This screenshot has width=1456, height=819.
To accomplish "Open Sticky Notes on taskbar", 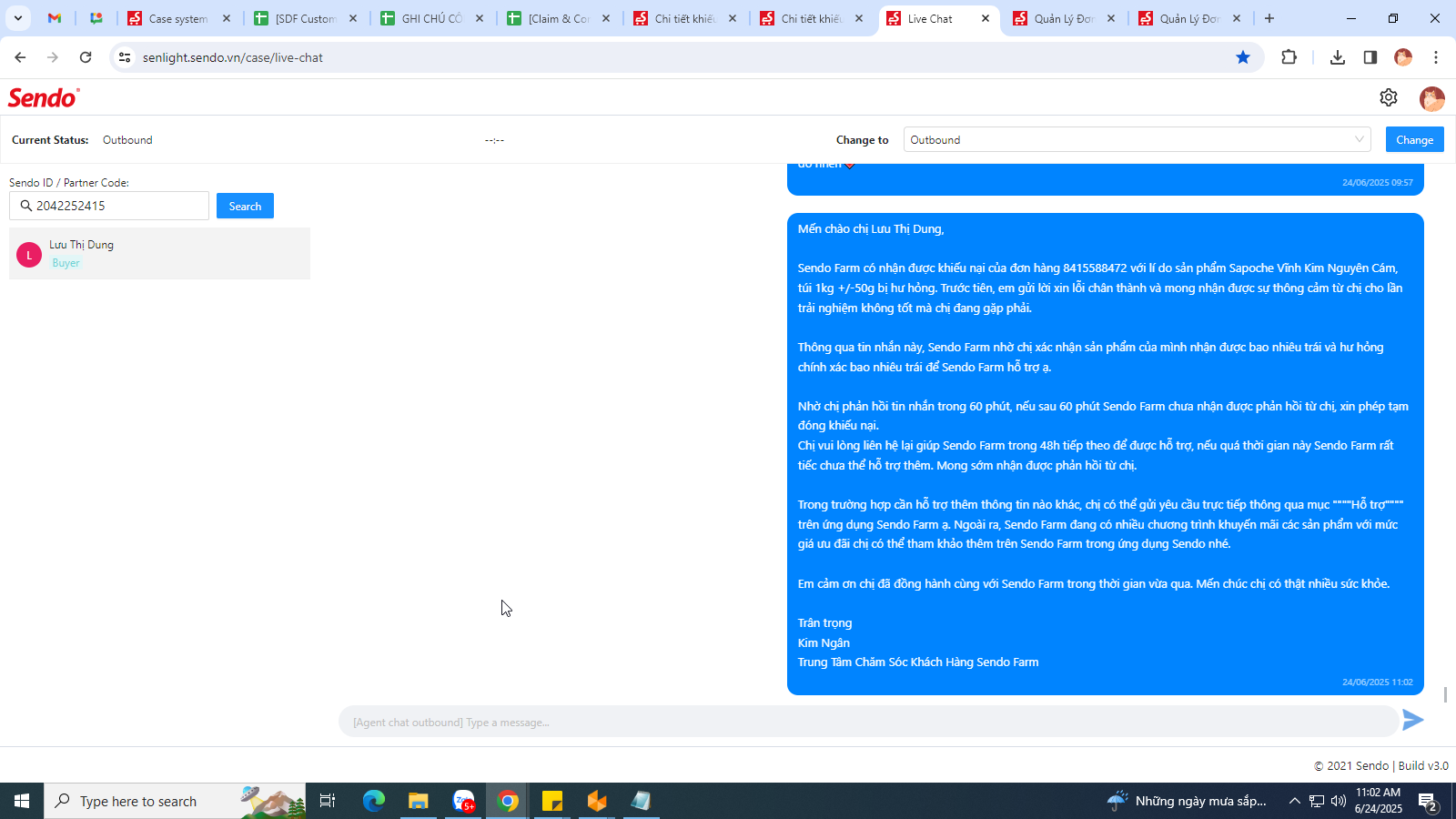I will (552, 801).
